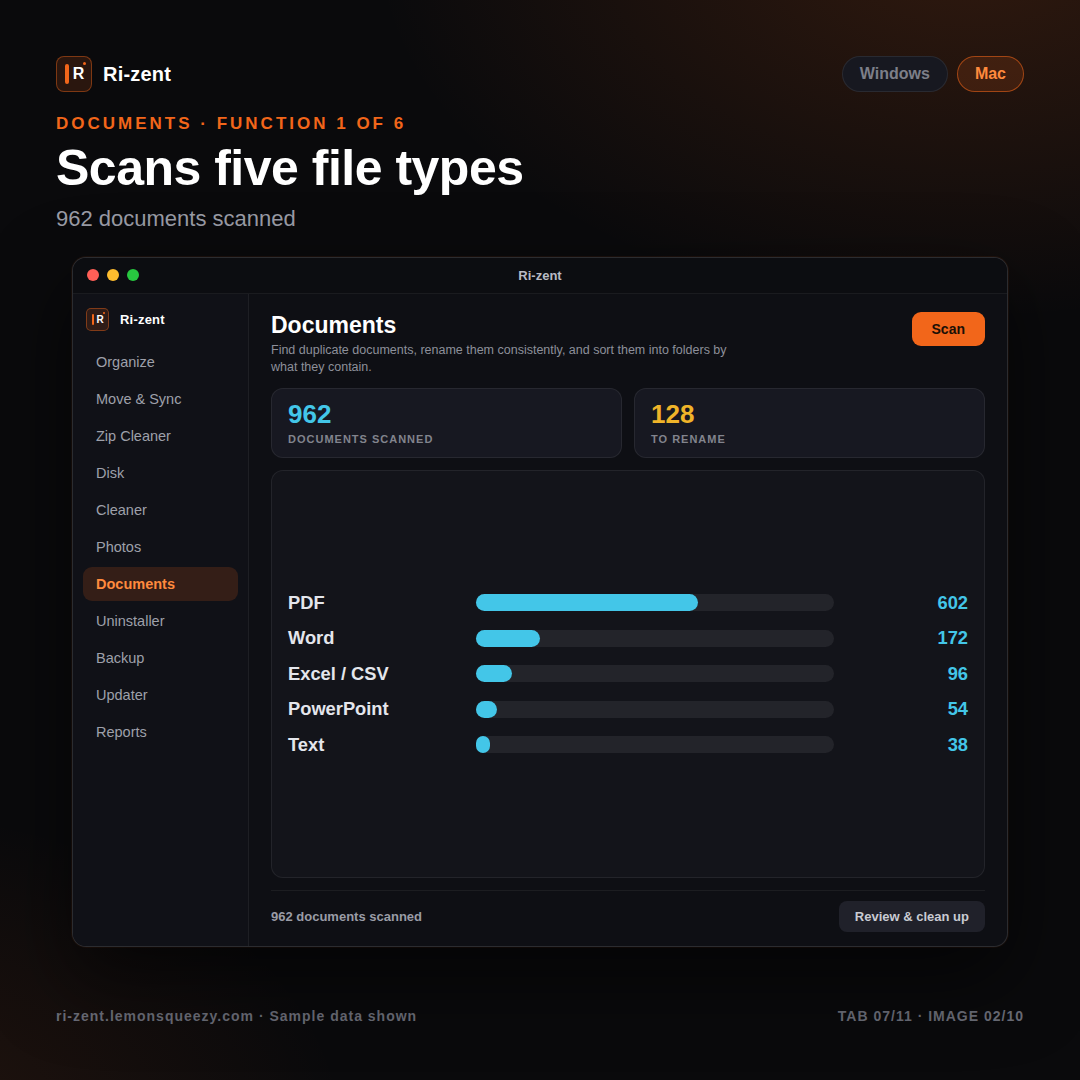
Task: Select the Mac platform pill
Action: [990, 74]
